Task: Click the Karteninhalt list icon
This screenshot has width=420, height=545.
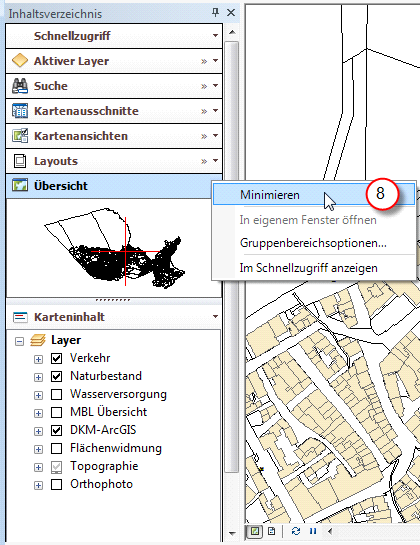Action: pos(20,317)
